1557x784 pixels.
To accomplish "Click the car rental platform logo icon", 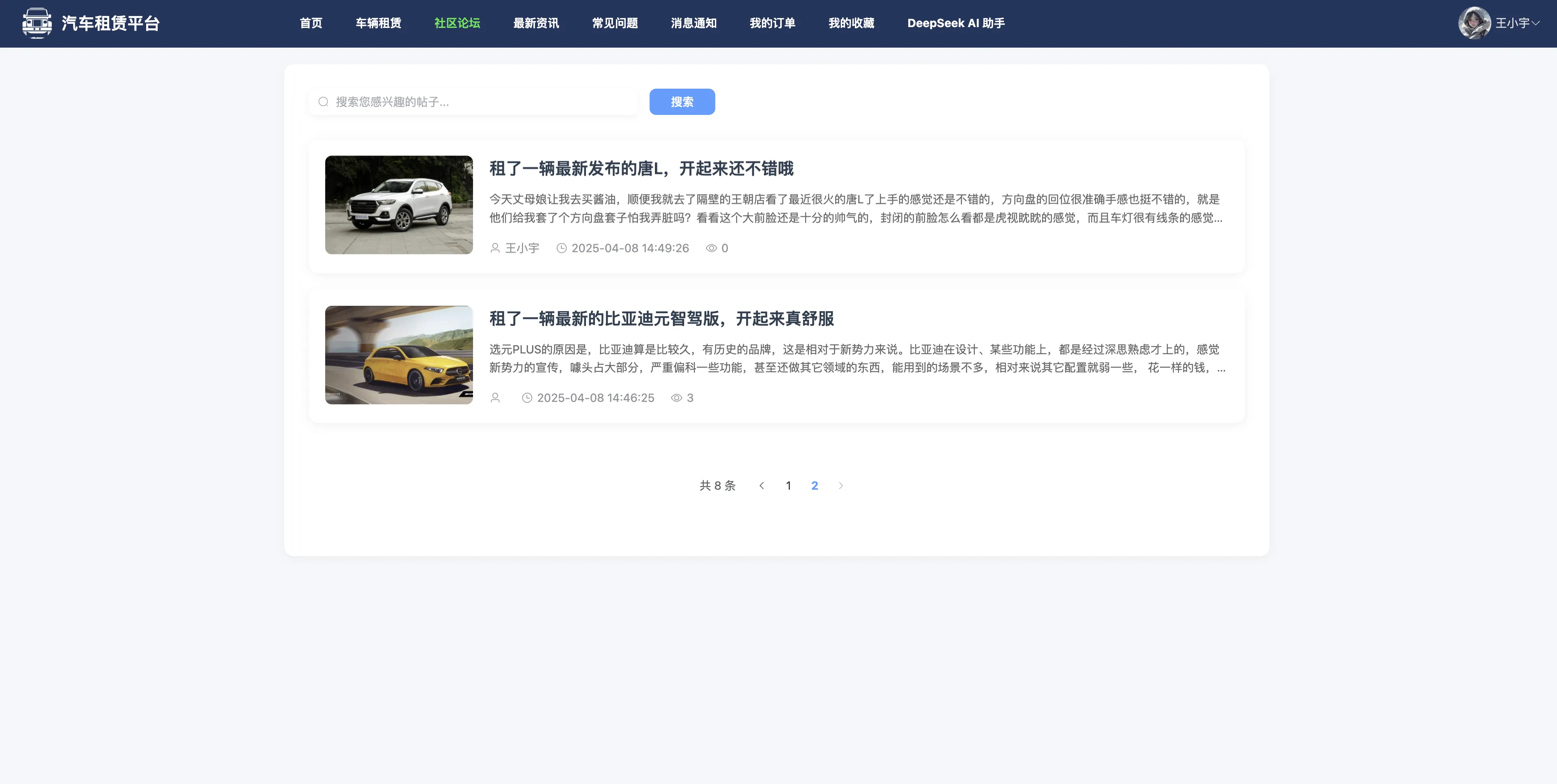I will [x=37, y=23].
